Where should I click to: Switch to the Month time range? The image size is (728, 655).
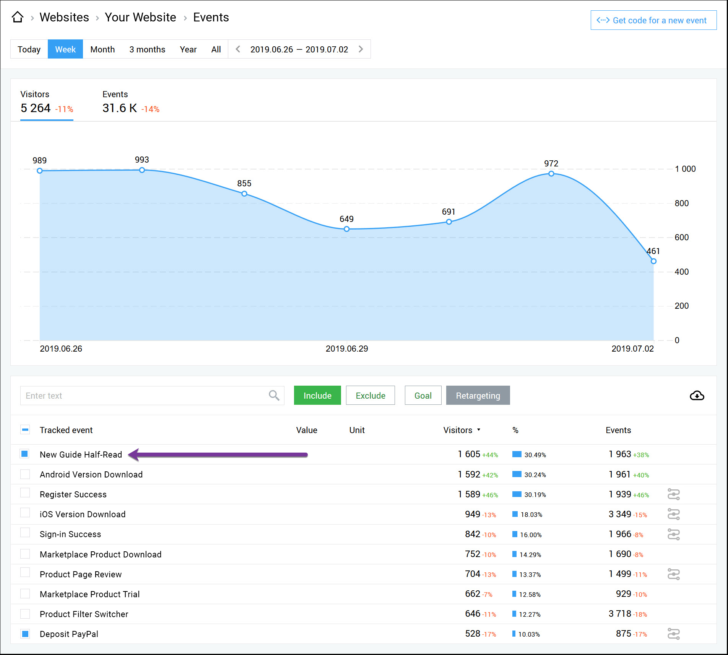coord(102,49)
